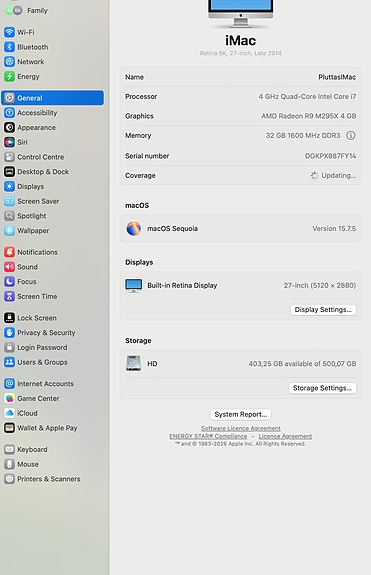
Task: Click Version 15.7.5 text
Action: coord(334,228)
